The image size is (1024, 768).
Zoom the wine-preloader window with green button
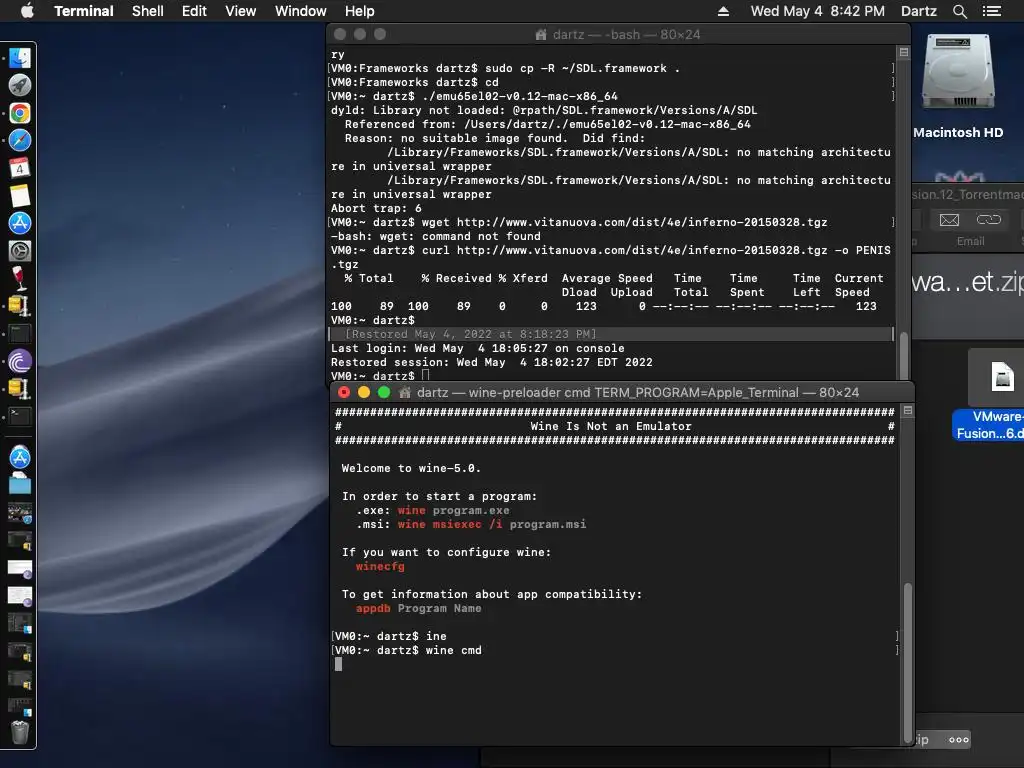(x=384, y=392)
